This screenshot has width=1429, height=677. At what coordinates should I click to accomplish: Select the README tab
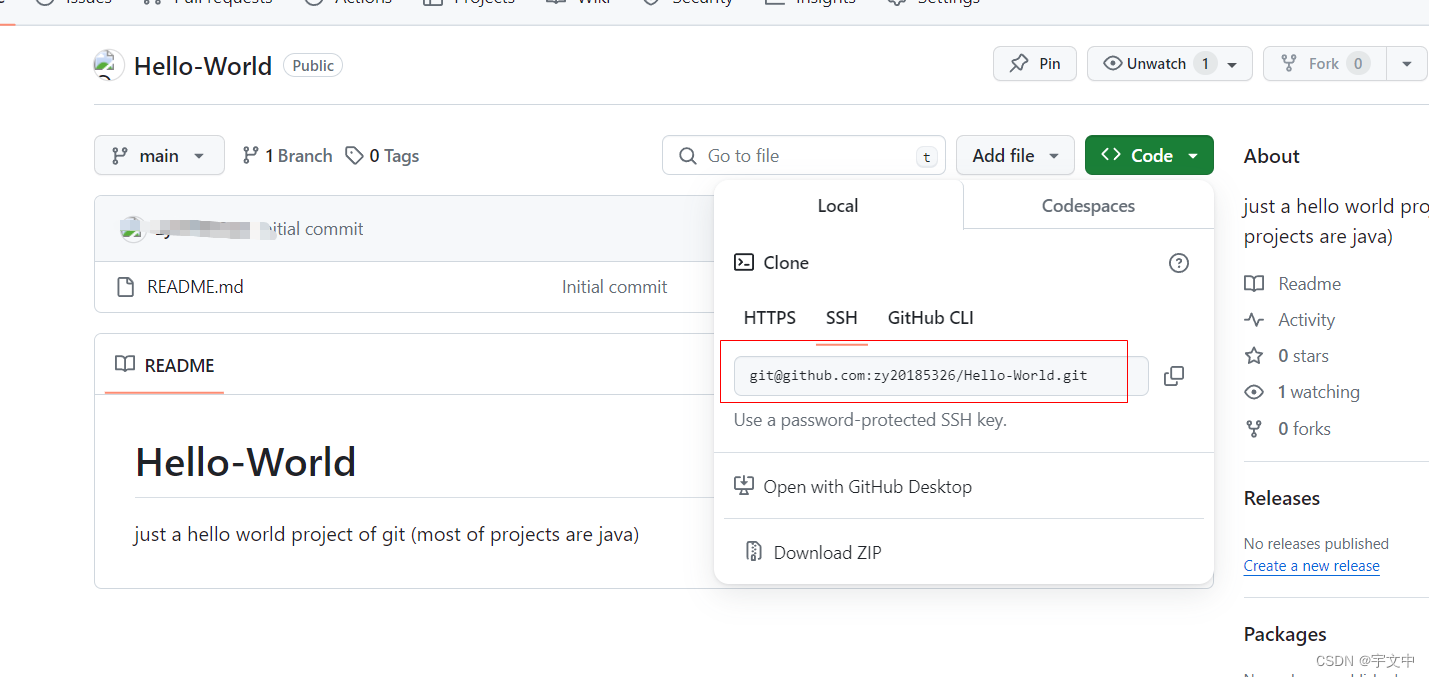[164, 365]
